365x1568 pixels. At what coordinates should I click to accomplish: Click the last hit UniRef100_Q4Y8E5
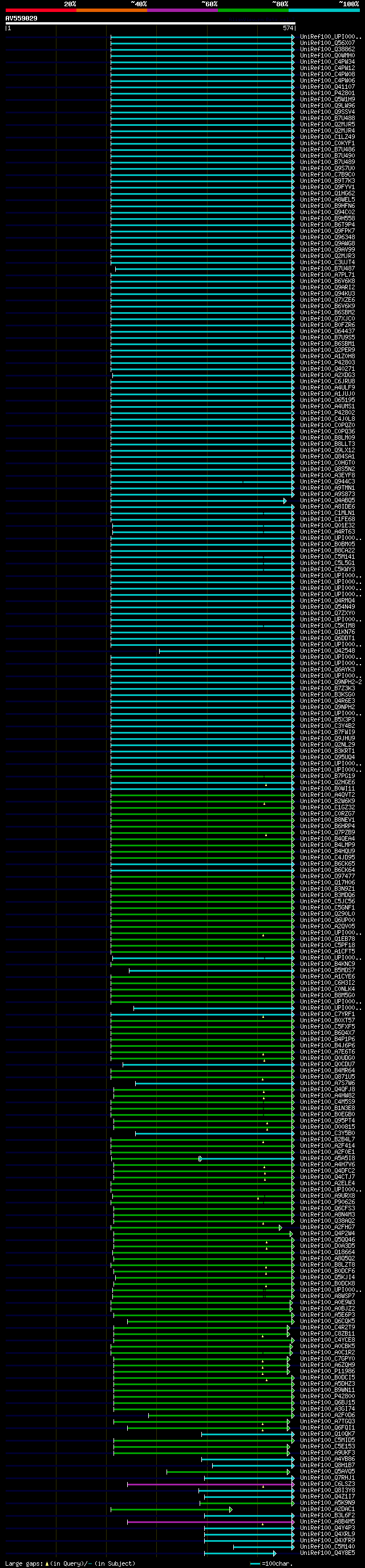(x=327, y=1553)
